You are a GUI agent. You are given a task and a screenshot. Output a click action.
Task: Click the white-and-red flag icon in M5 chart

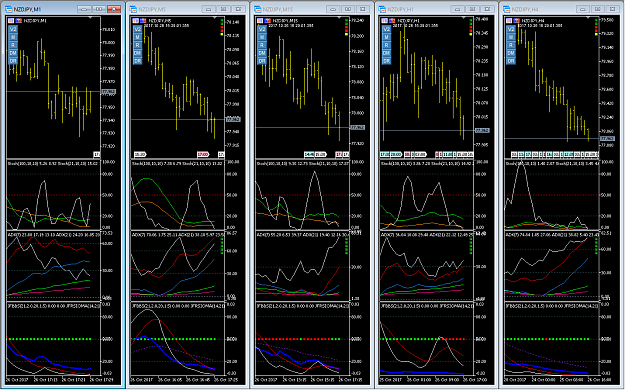pos(136,20)
